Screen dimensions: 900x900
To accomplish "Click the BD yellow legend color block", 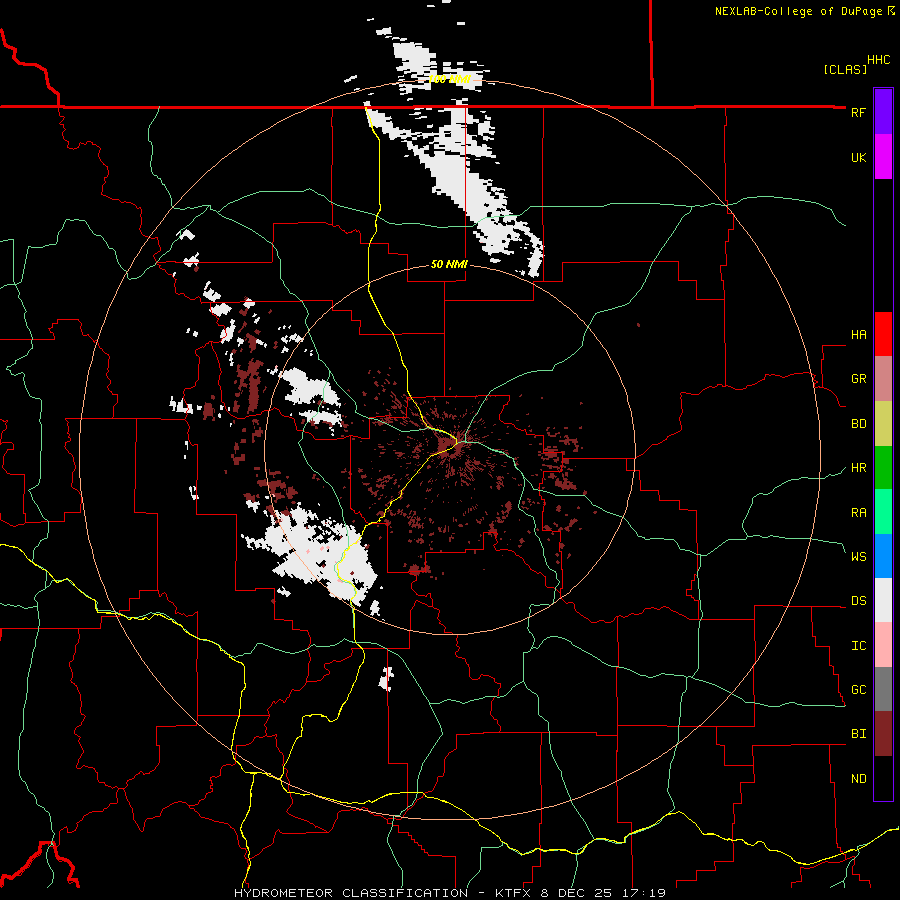I will pyautogui.click(x=883, y=424).
